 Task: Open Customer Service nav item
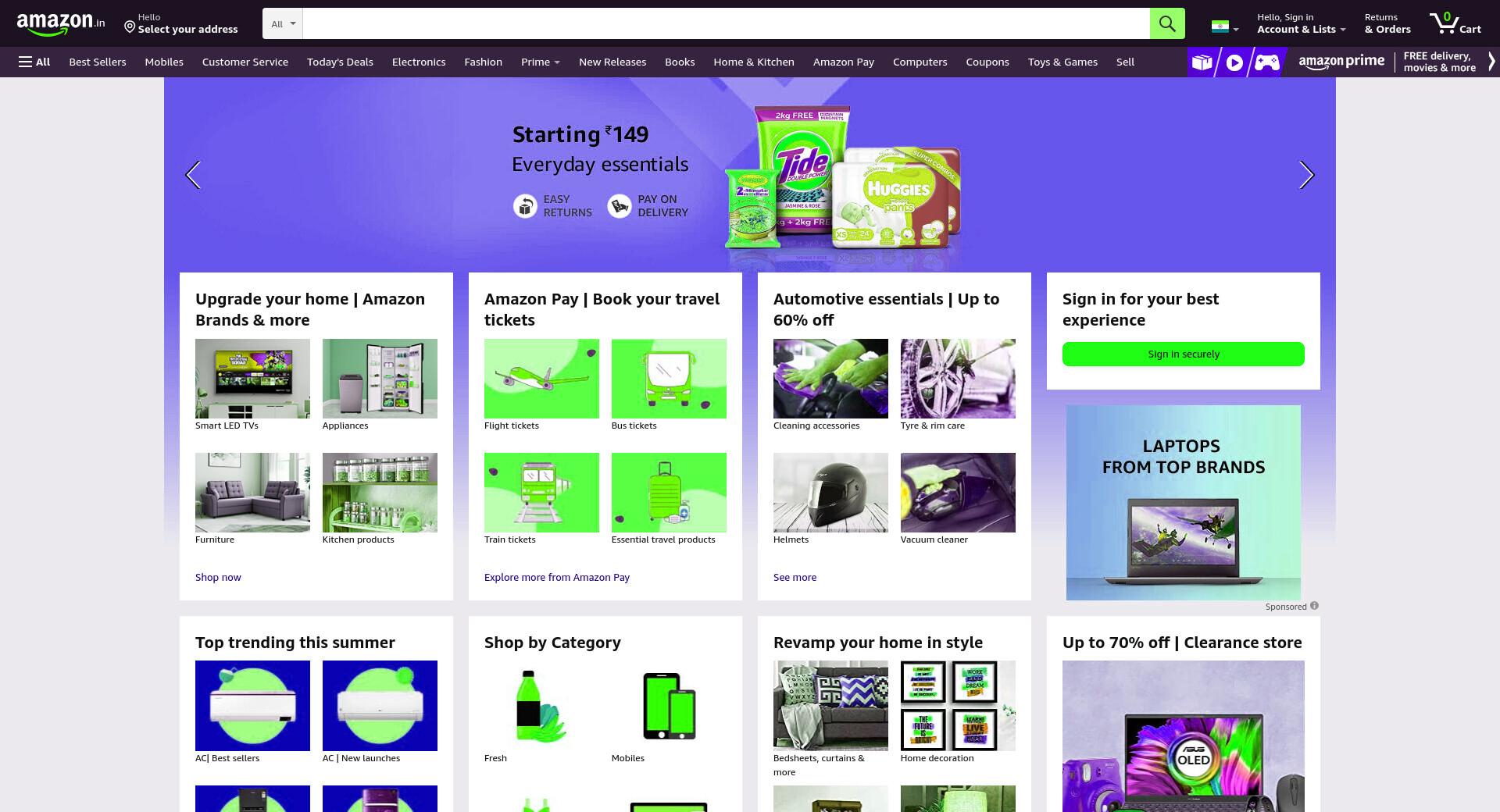245,62
